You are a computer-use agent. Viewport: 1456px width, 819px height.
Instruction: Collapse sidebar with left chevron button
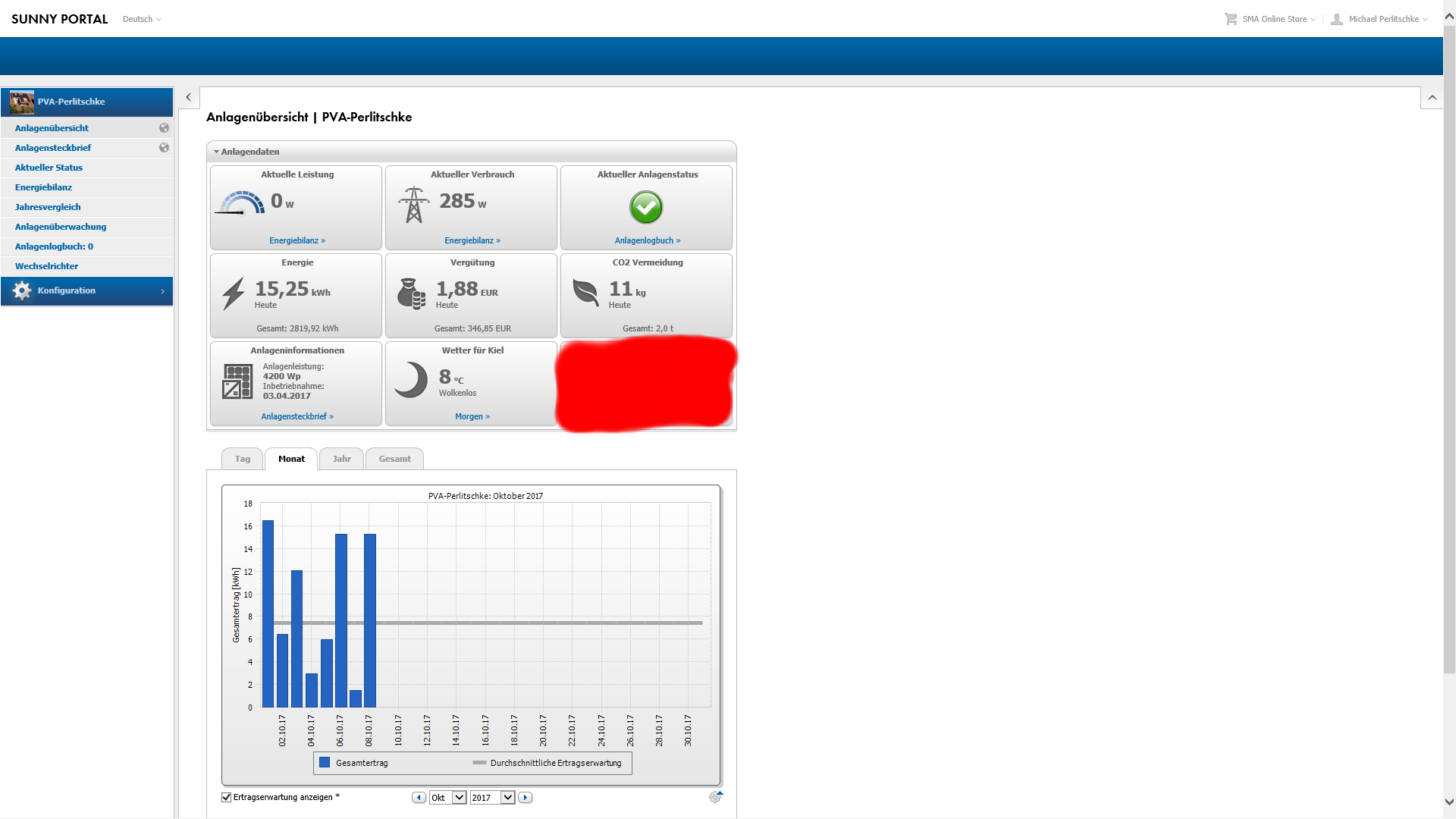point(188,97)
